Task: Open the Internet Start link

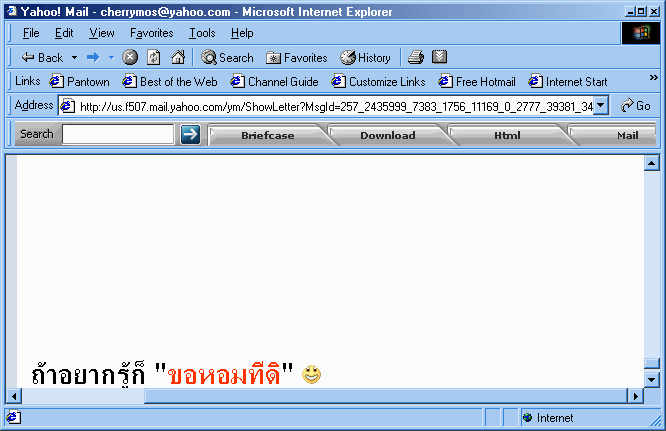Action: pos(568,82)
